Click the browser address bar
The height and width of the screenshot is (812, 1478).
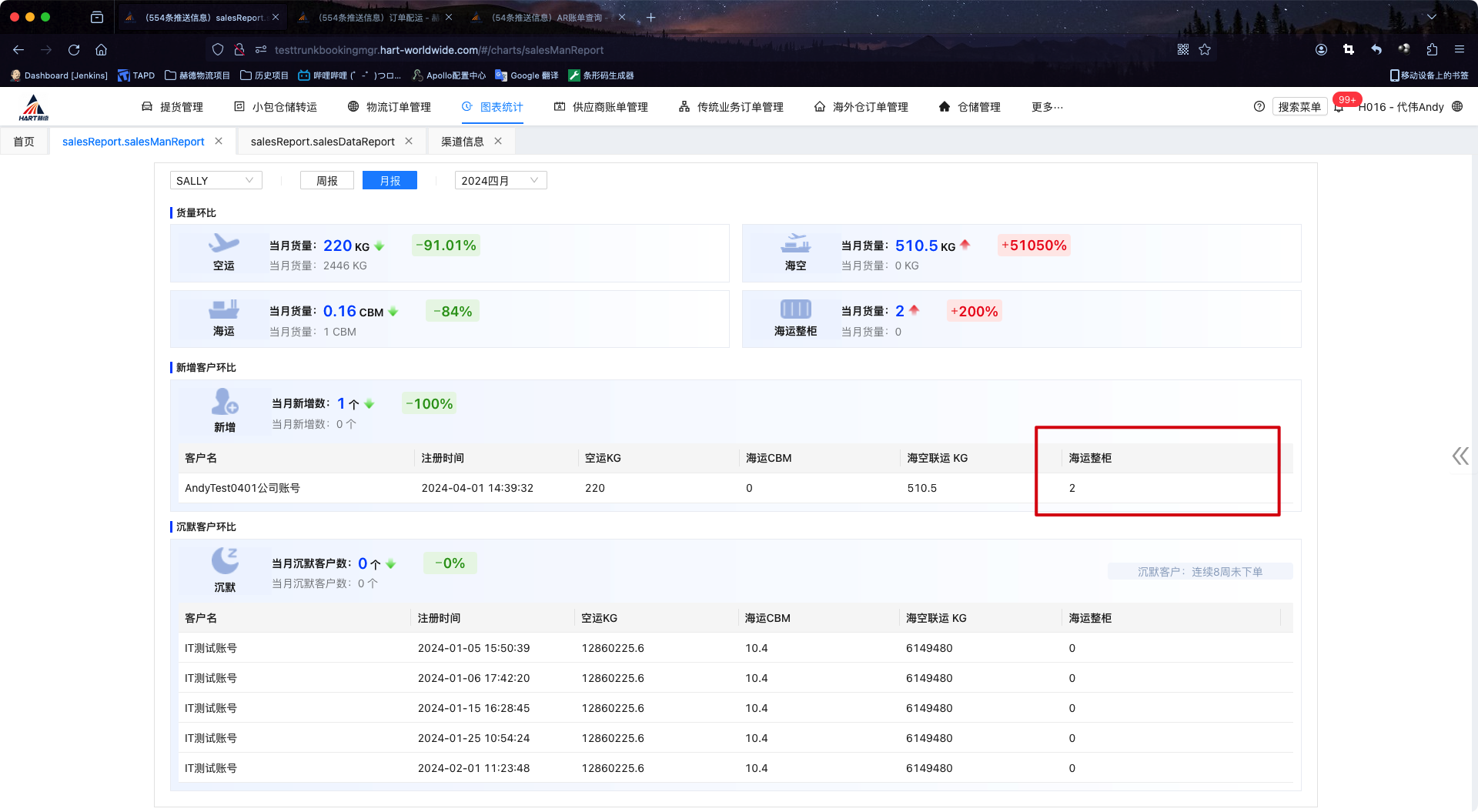[x=439, y=50]
